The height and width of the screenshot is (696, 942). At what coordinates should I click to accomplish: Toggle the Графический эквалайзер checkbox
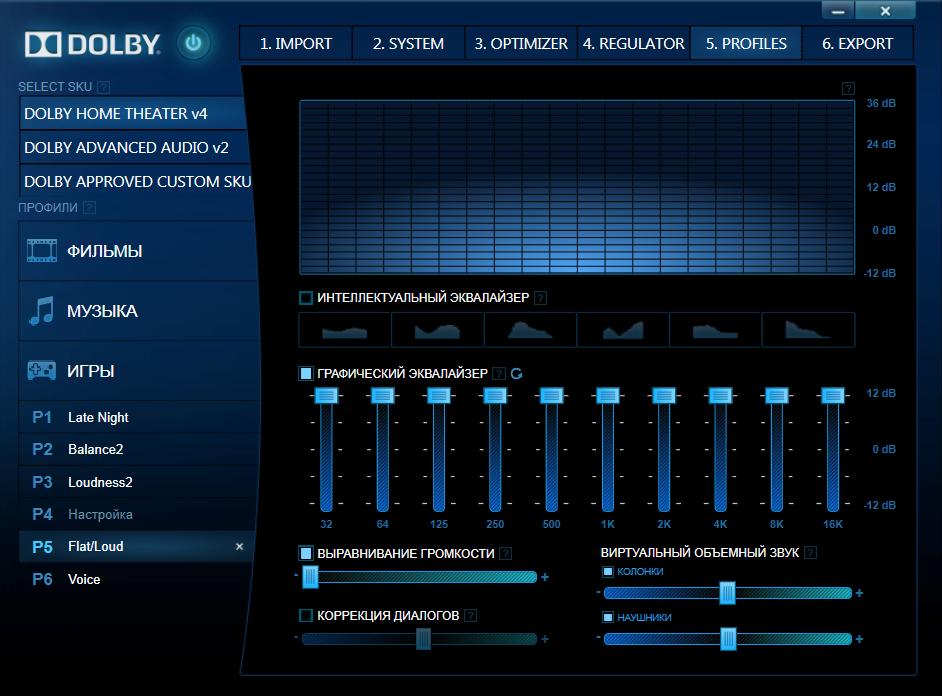pyautogui.click(x=306, y=374)
